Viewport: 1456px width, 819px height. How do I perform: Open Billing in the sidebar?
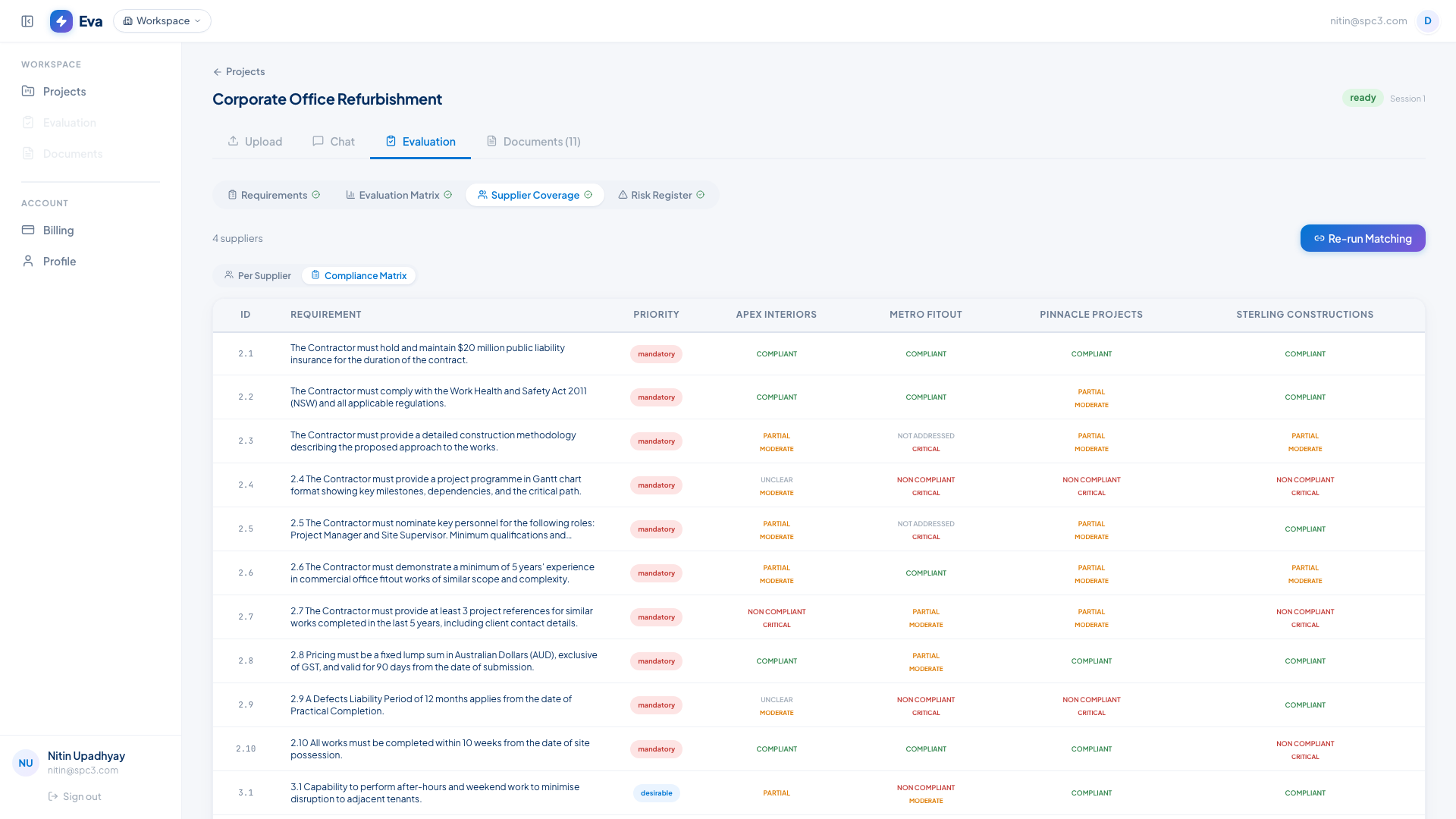point(58,231)
